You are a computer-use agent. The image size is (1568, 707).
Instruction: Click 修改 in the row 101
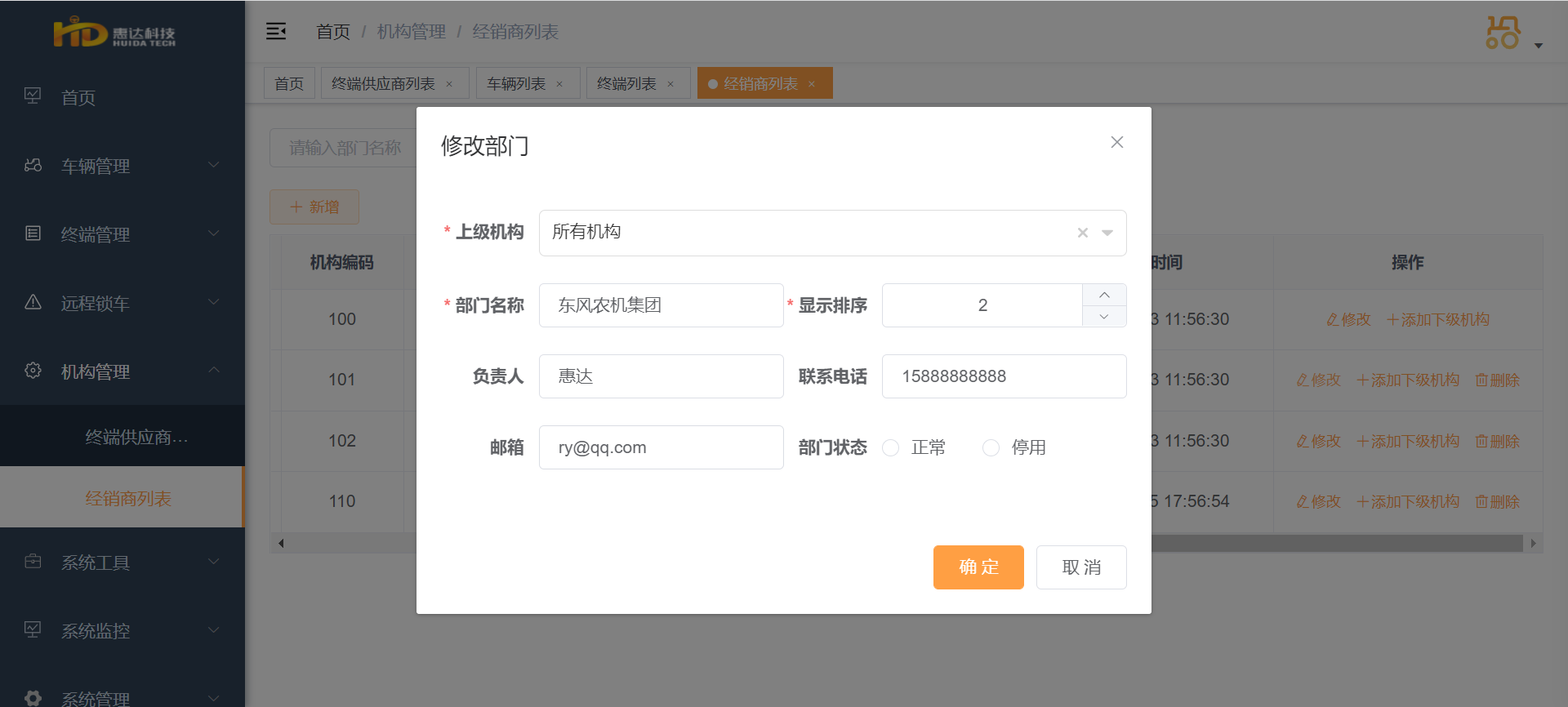1319,380
